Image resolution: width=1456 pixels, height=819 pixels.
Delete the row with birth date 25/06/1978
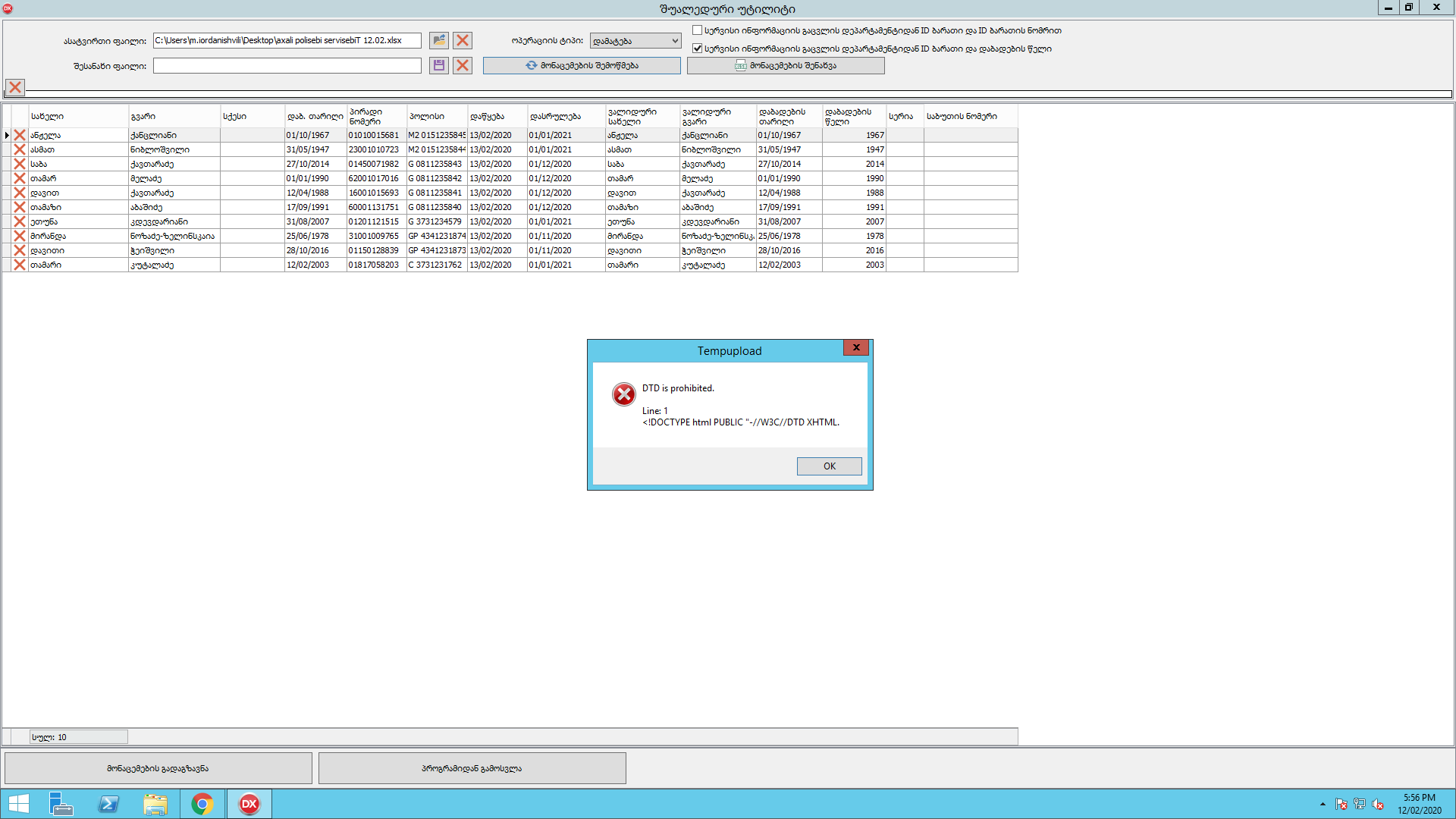(20, 236)
